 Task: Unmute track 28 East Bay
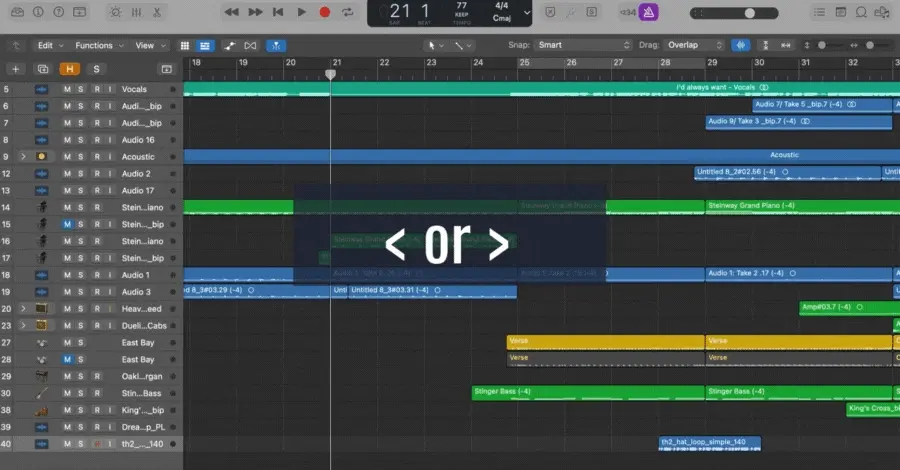(67, 359)
